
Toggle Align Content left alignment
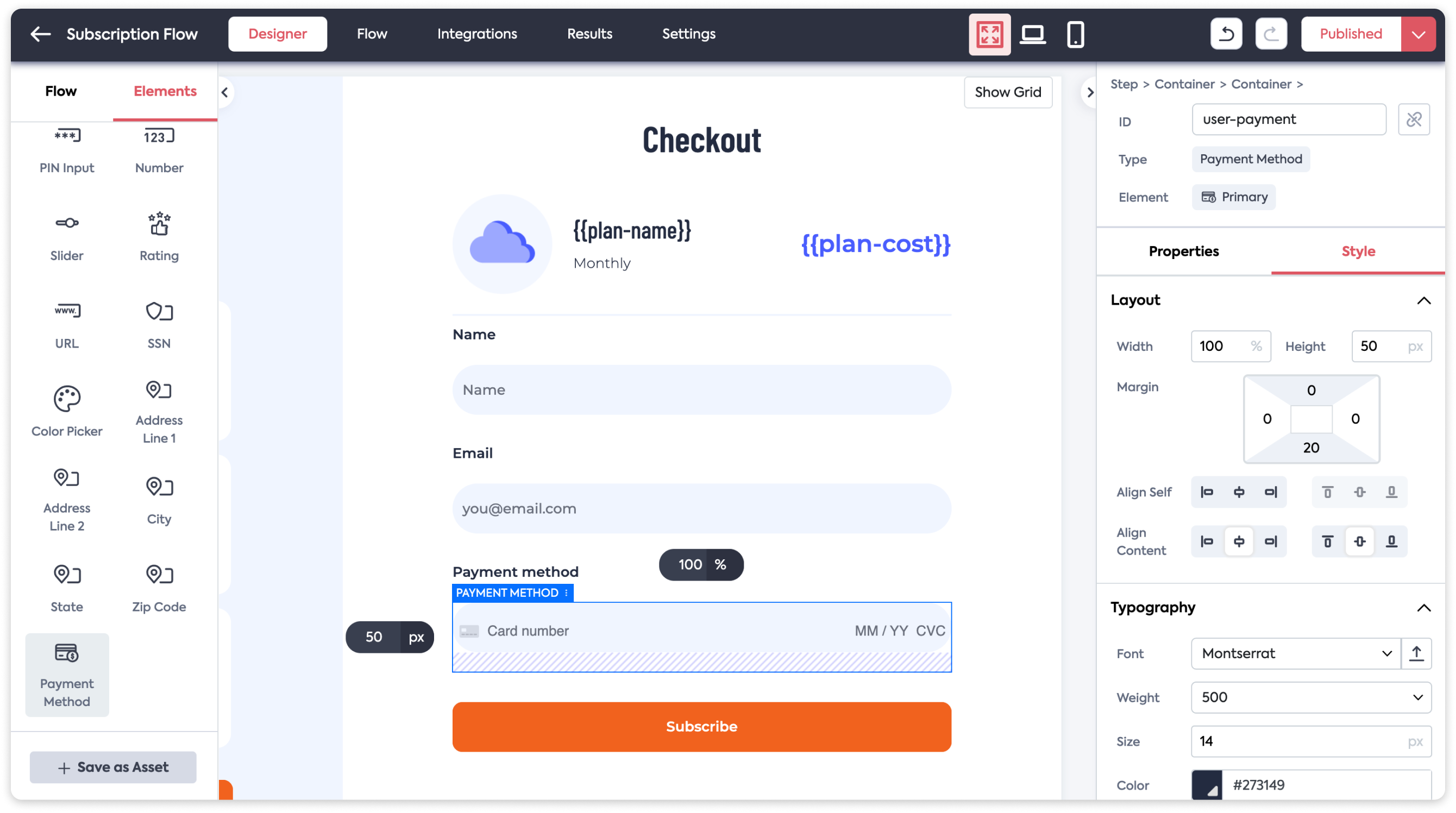coord(1207,541)
